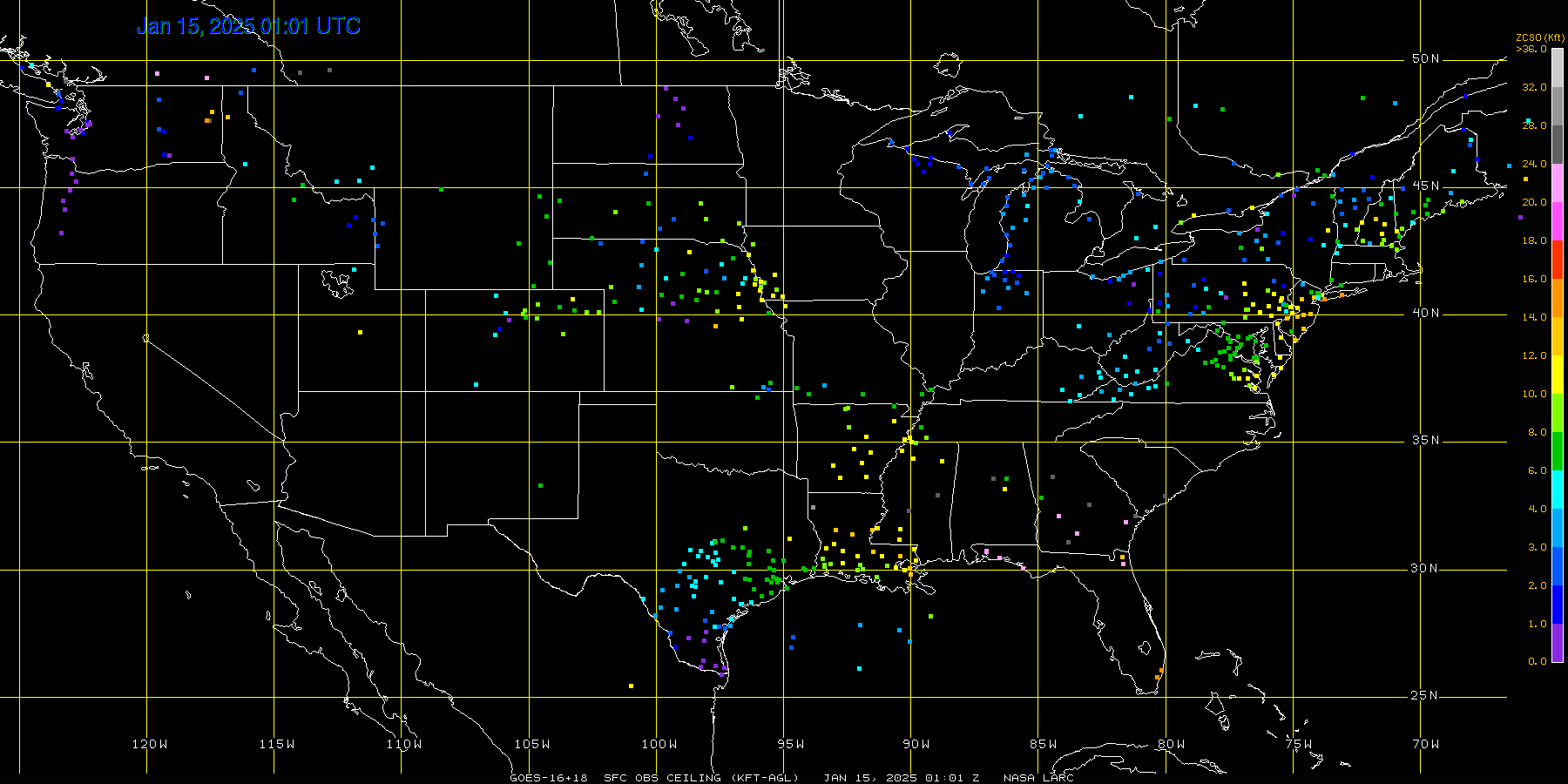
Task: Click the '50 N' latitude label
Action: coord(1426,58)
